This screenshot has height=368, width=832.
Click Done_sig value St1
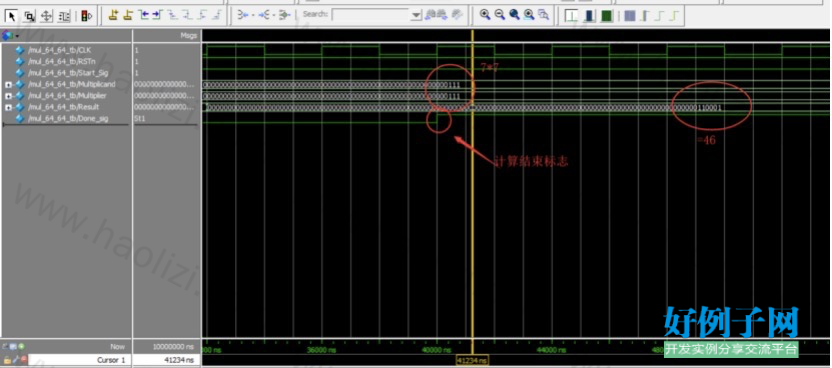141,119
